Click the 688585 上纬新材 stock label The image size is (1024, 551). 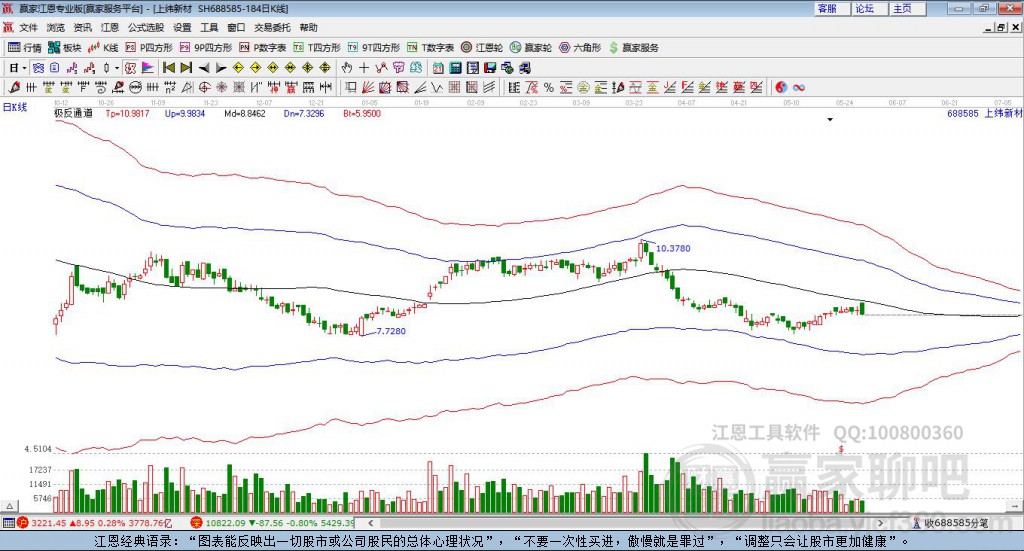[984, 114]
